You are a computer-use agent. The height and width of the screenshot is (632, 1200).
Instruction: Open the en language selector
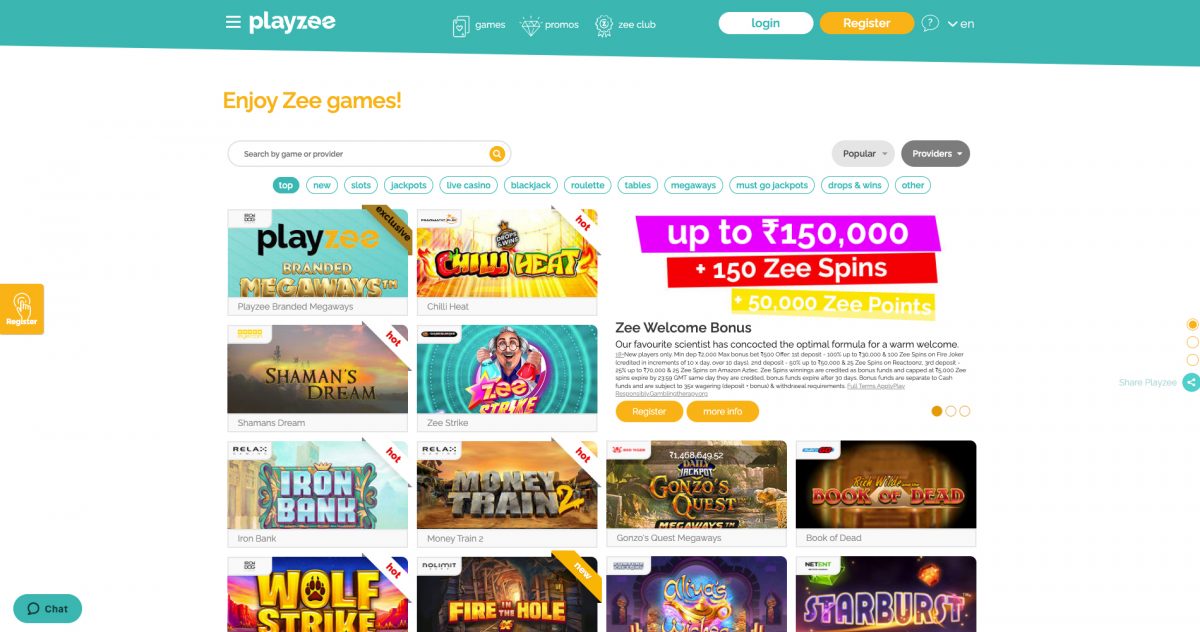(x=961, y=23)
